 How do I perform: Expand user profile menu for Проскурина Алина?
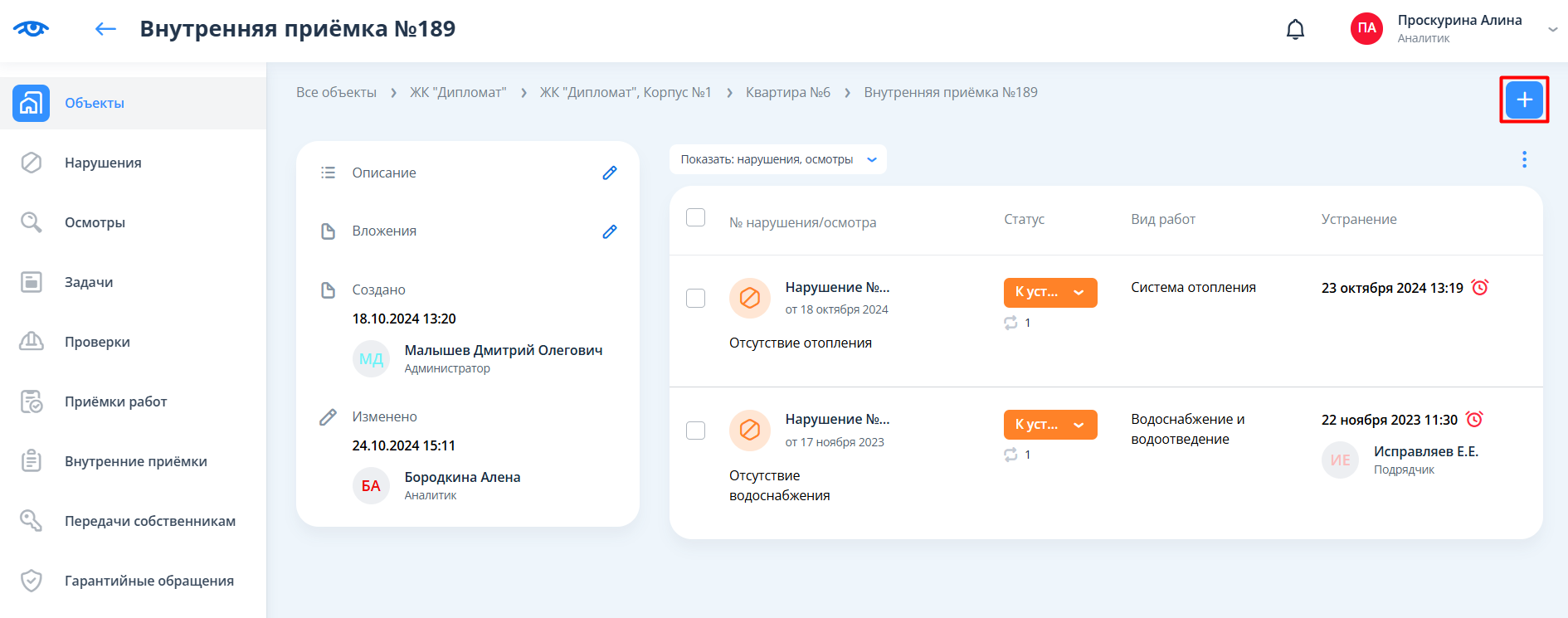point(1552,29)
